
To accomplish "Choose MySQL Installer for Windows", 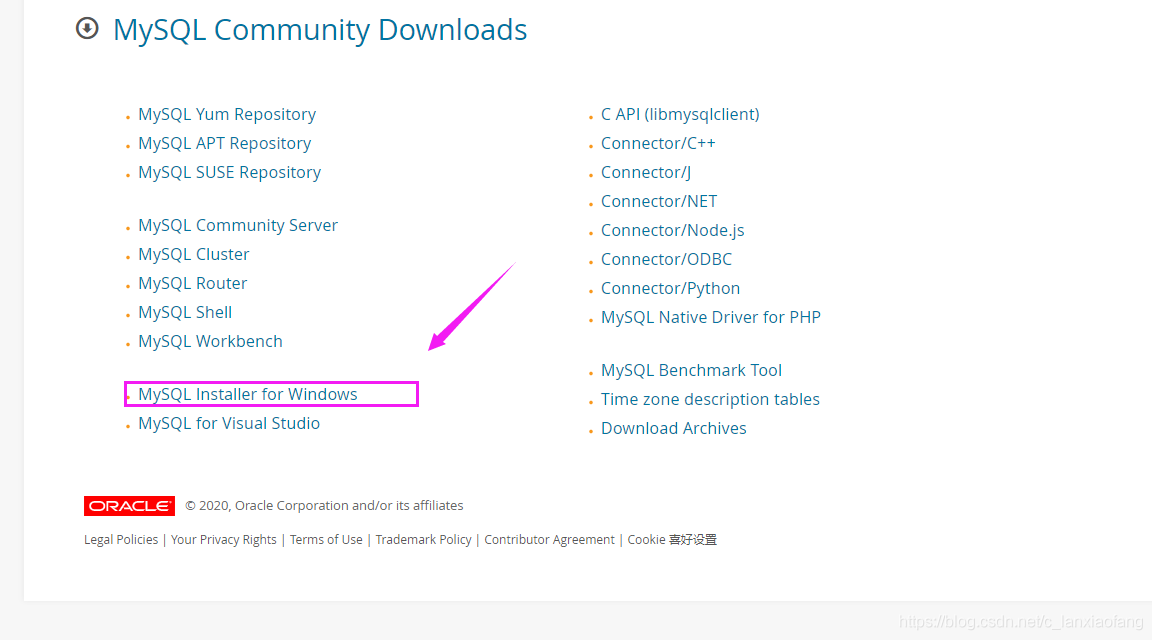I will (x=248, y=394).
